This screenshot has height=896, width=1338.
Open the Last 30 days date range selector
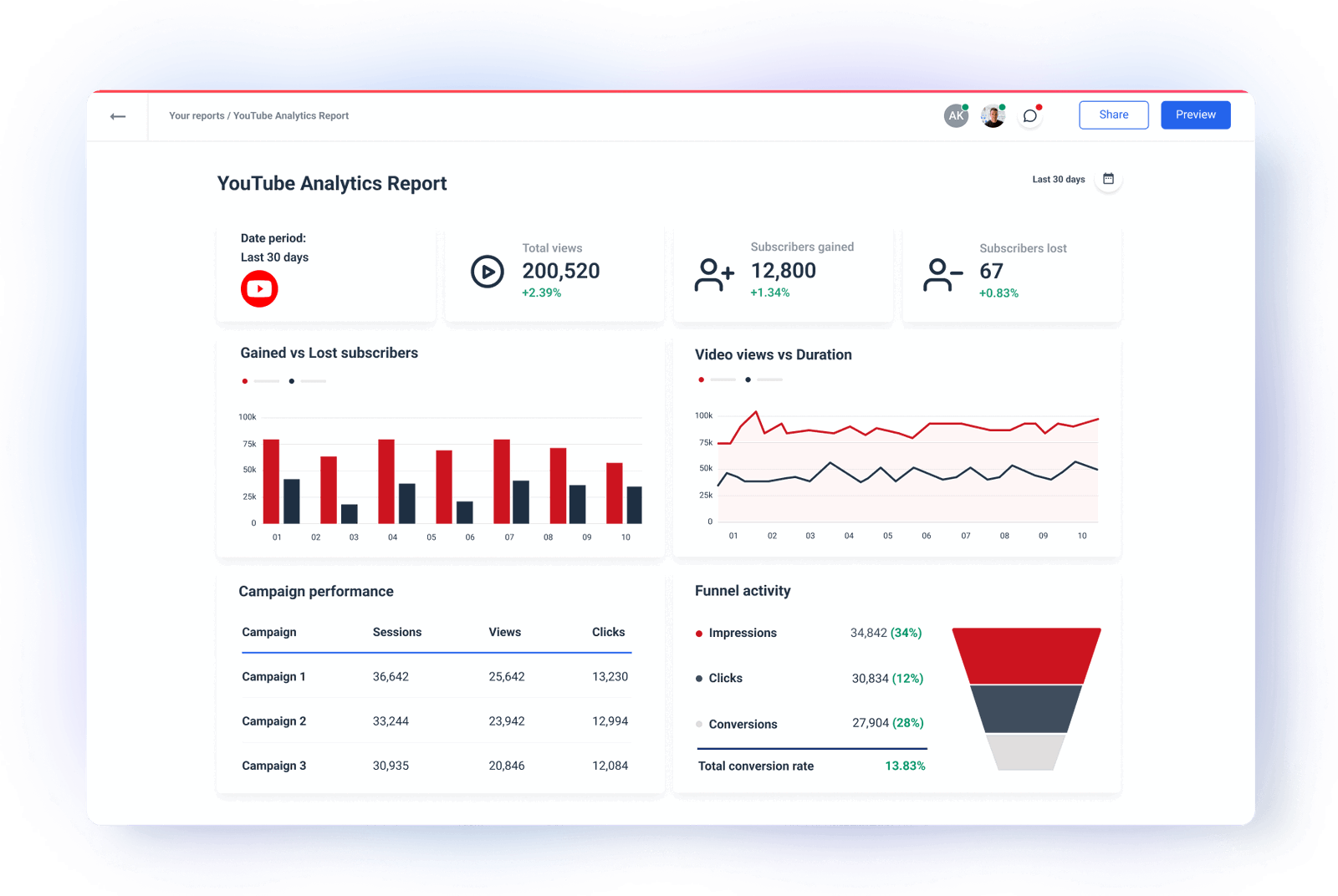(1058, 178)
